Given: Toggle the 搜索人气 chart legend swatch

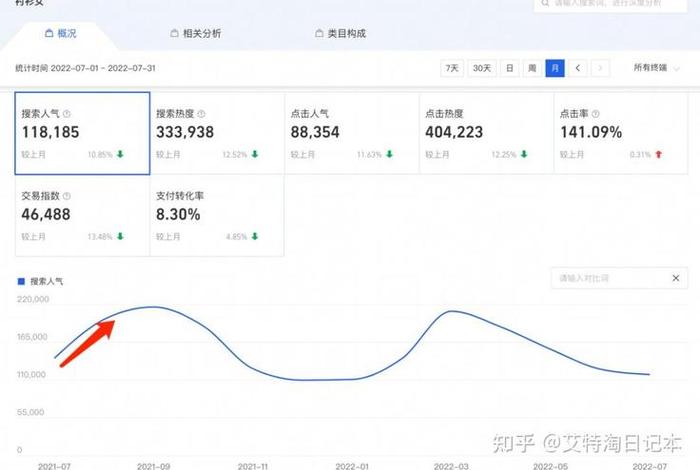Looking at the screenshot, I should click(x=21, y=281).
